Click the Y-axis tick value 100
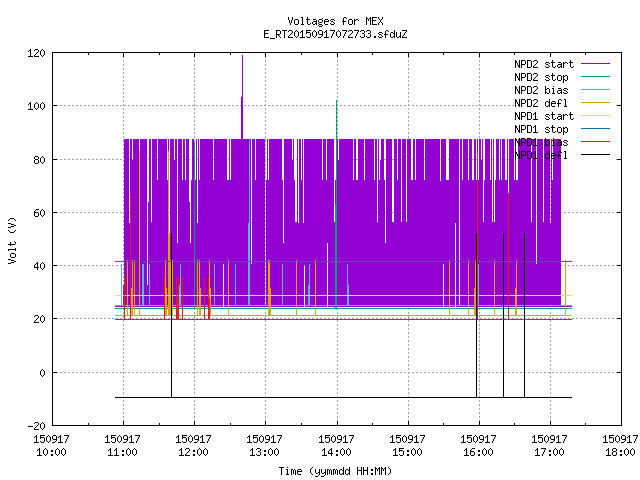This screenshot has height=480, width=640. (x=37, y=106)
